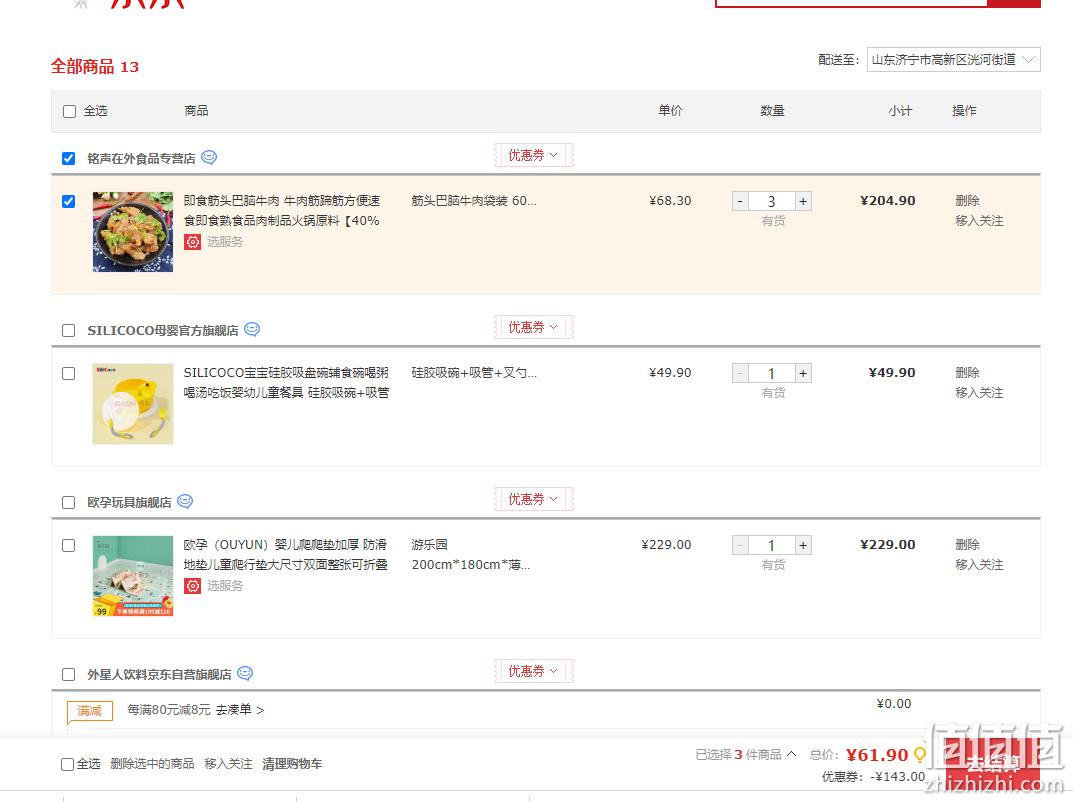Click spec text 游乐园 for crawling mat

pyautogui.click(x=429, y=544)
